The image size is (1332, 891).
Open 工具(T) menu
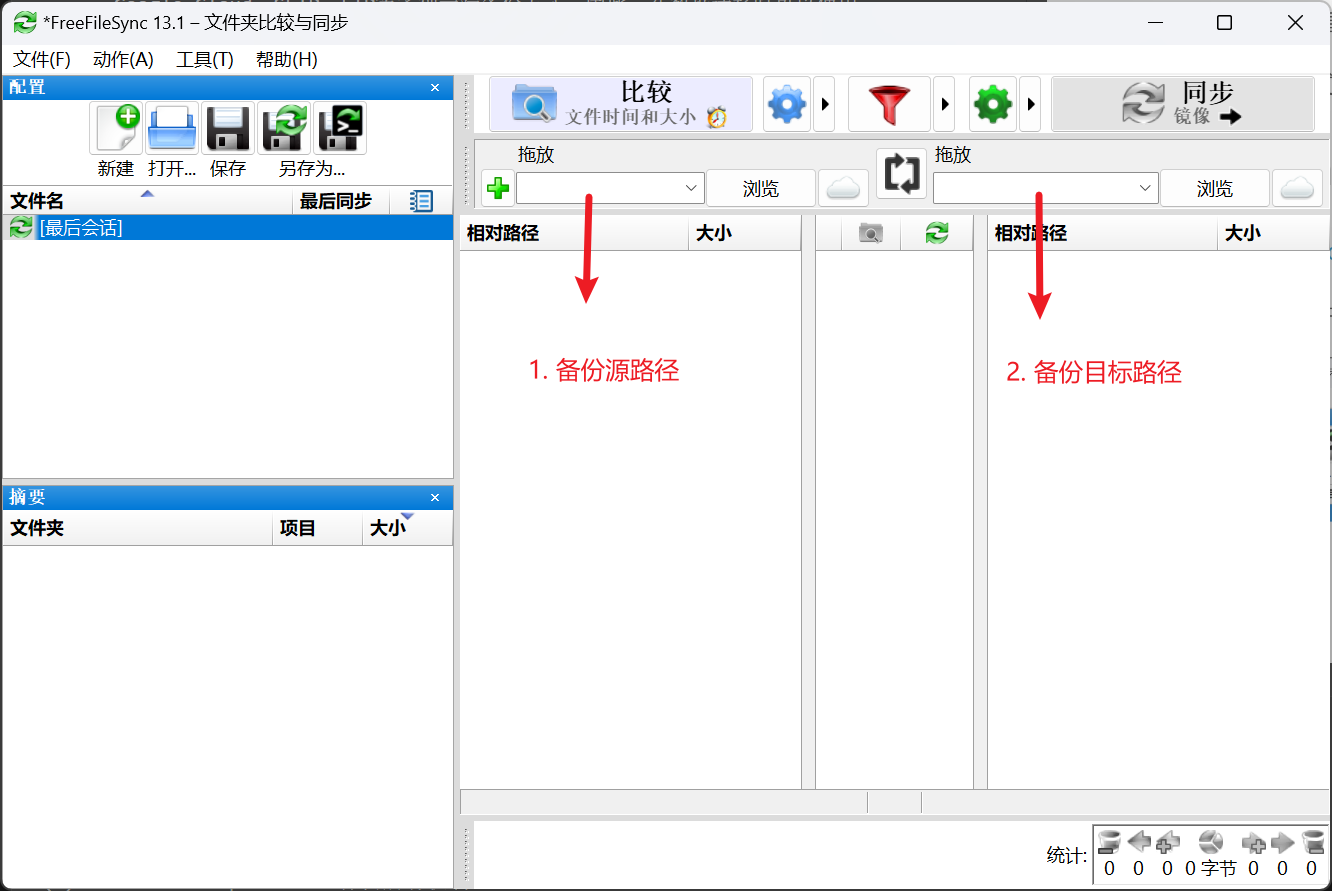point(205,59)
